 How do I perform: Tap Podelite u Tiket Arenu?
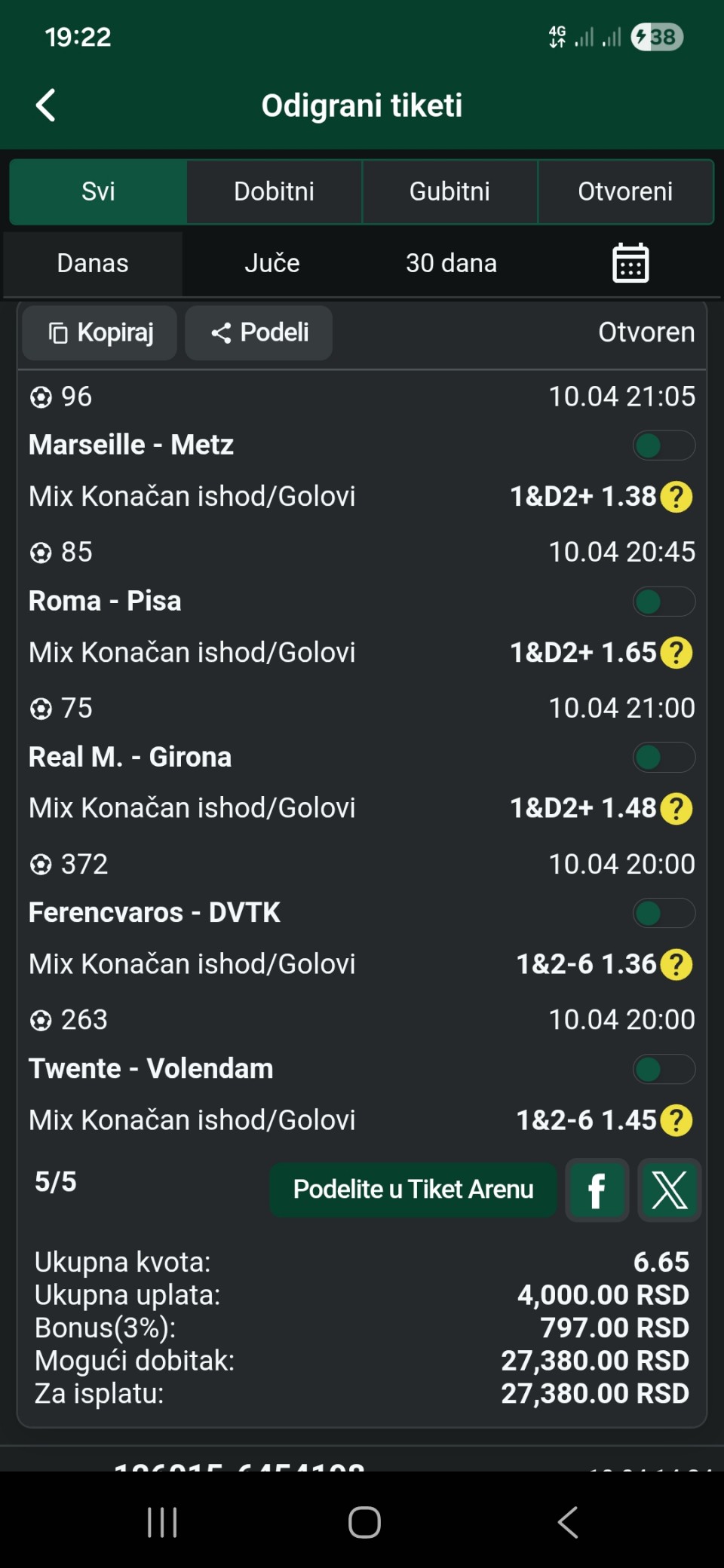tap(413, 1190)
